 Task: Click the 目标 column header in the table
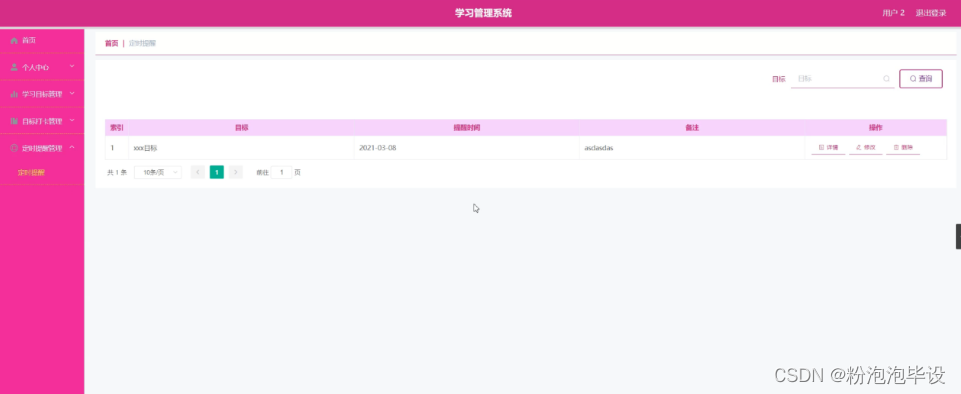click(241, 128)
